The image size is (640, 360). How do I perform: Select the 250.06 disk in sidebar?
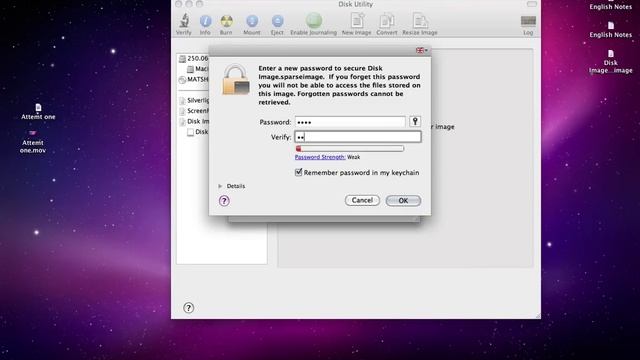tap(193, 58)
